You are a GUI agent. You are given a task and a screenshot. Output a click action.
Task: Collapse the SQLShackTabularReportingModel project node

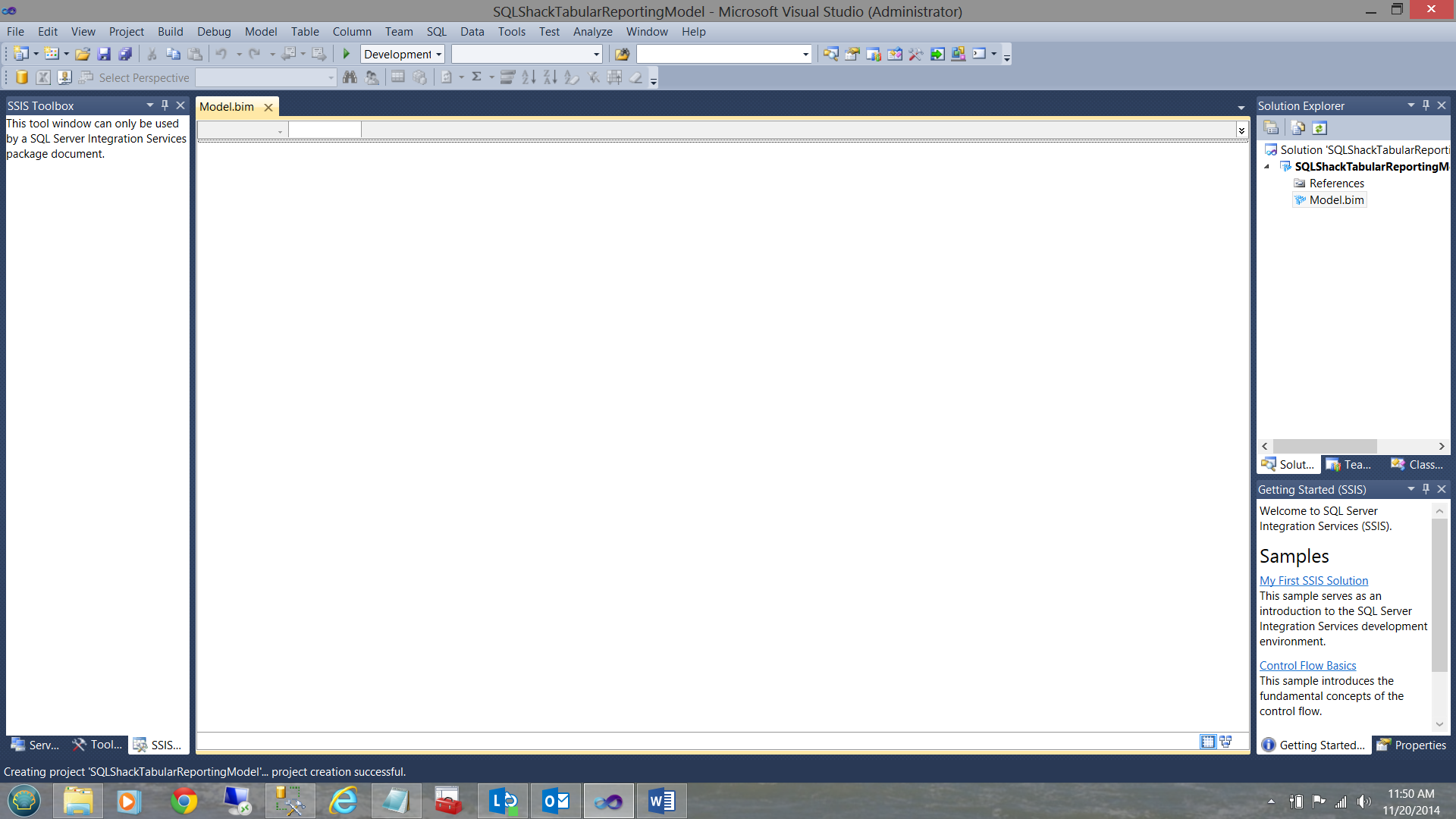[1266, 167]
